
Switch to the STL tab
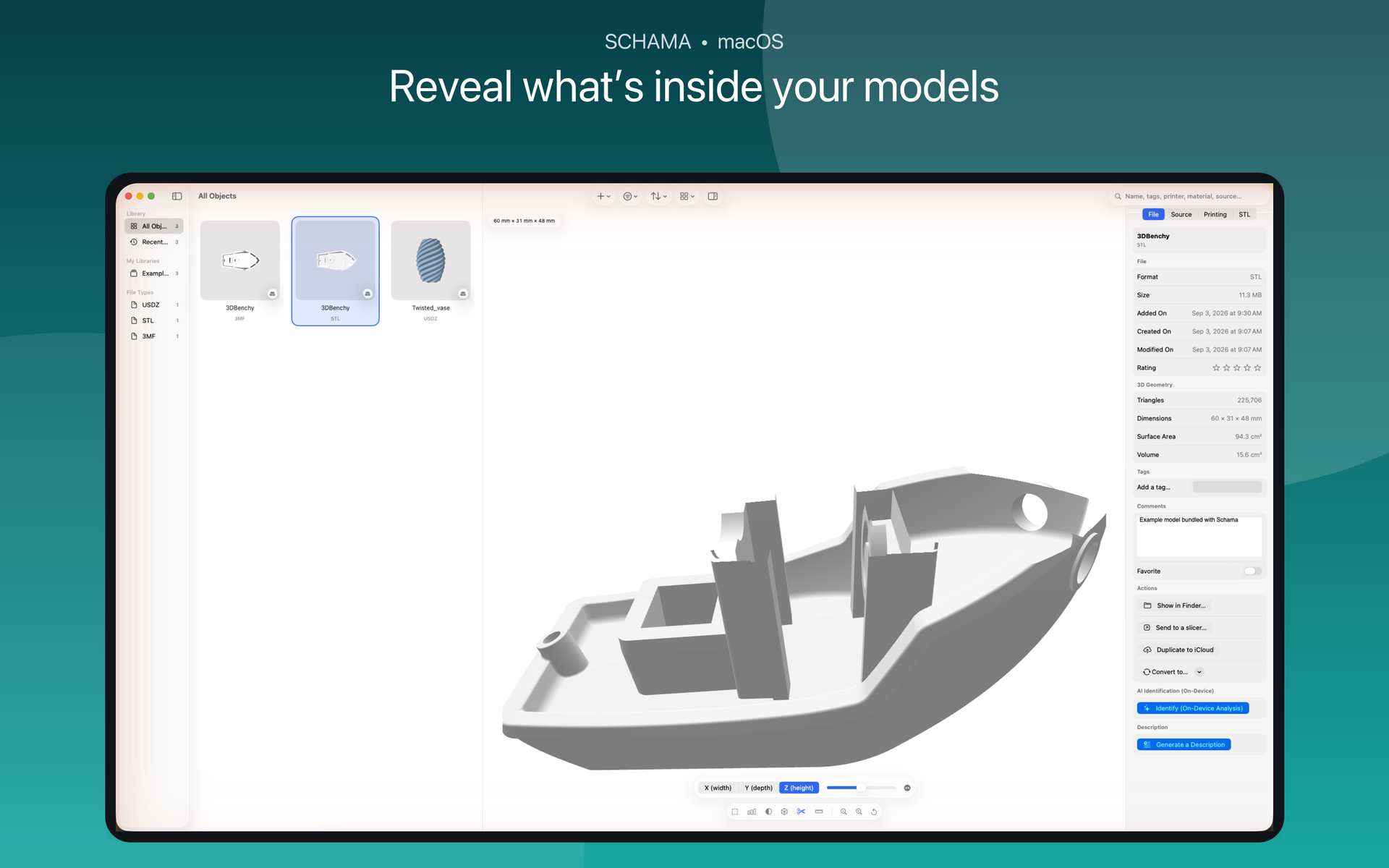click(x=1244, y=214)
